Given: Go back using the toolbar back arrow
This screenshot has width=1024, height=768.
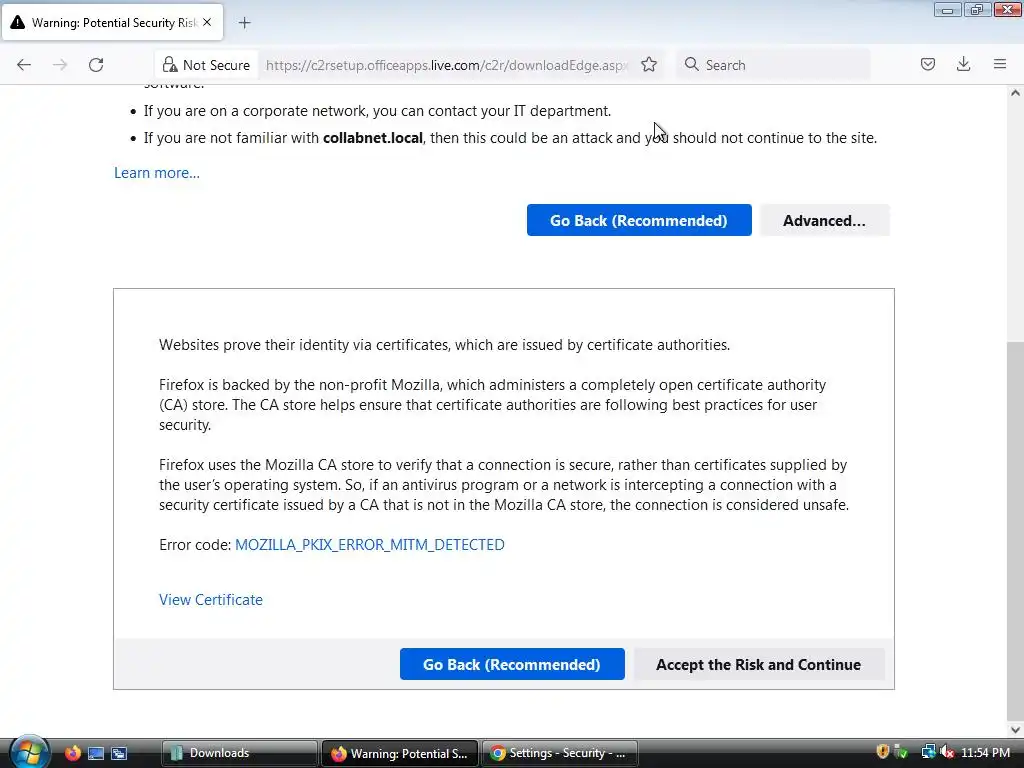Looking at the screenshot, I should [x=24, y=65].
